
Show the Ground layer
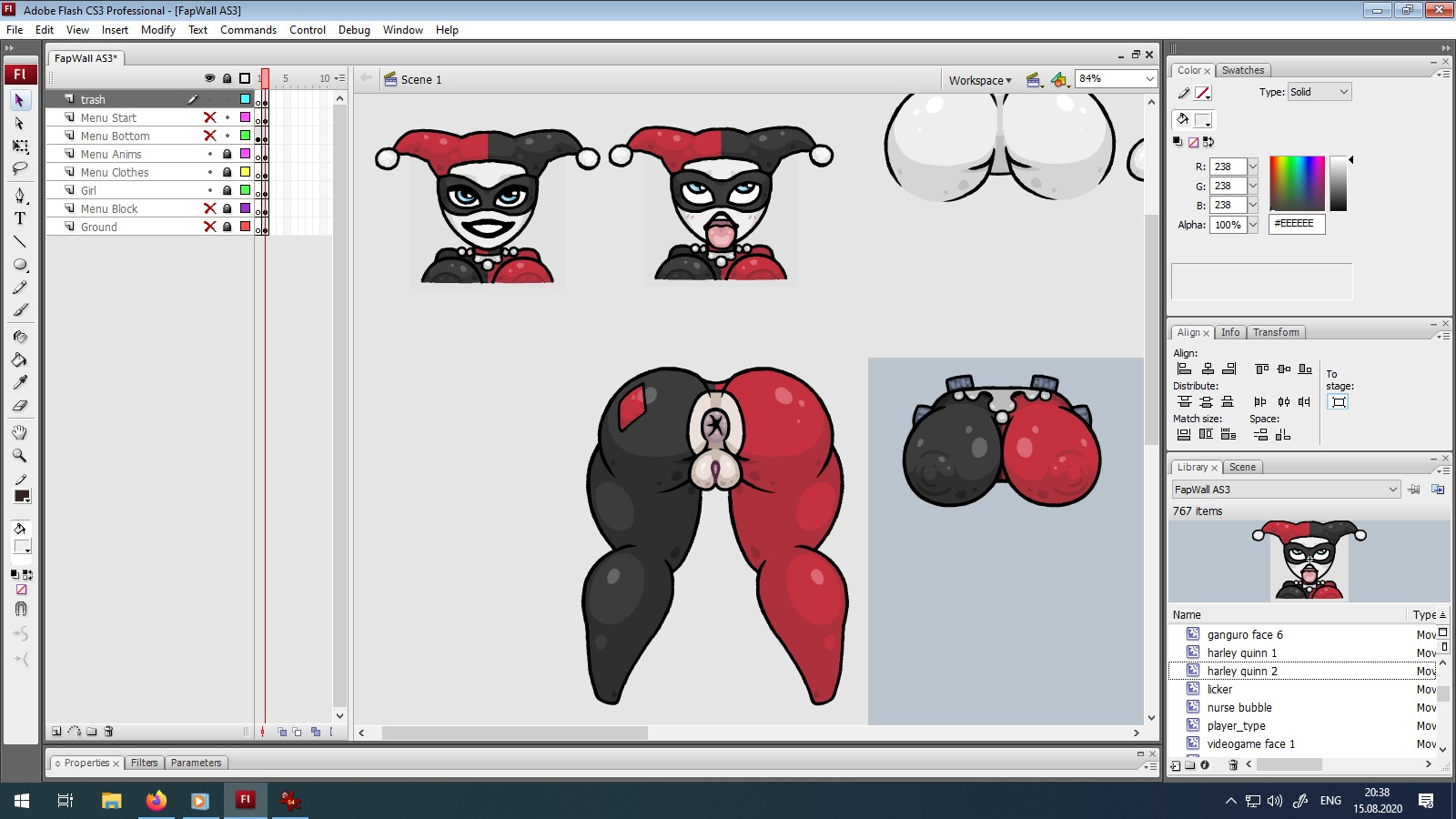210,227
